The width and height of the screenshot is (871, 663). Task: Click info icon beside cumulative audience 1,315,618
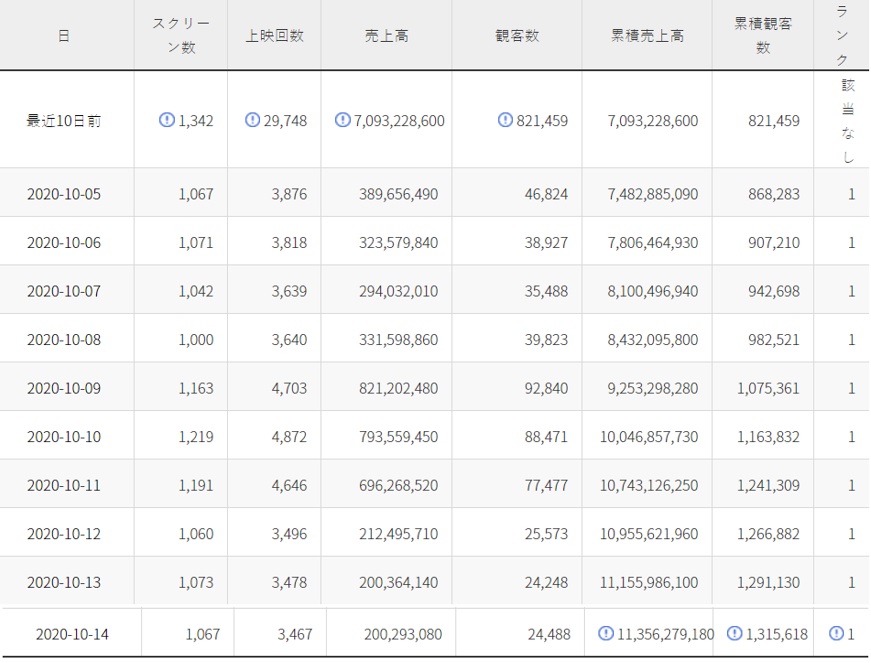coord(734,633)
